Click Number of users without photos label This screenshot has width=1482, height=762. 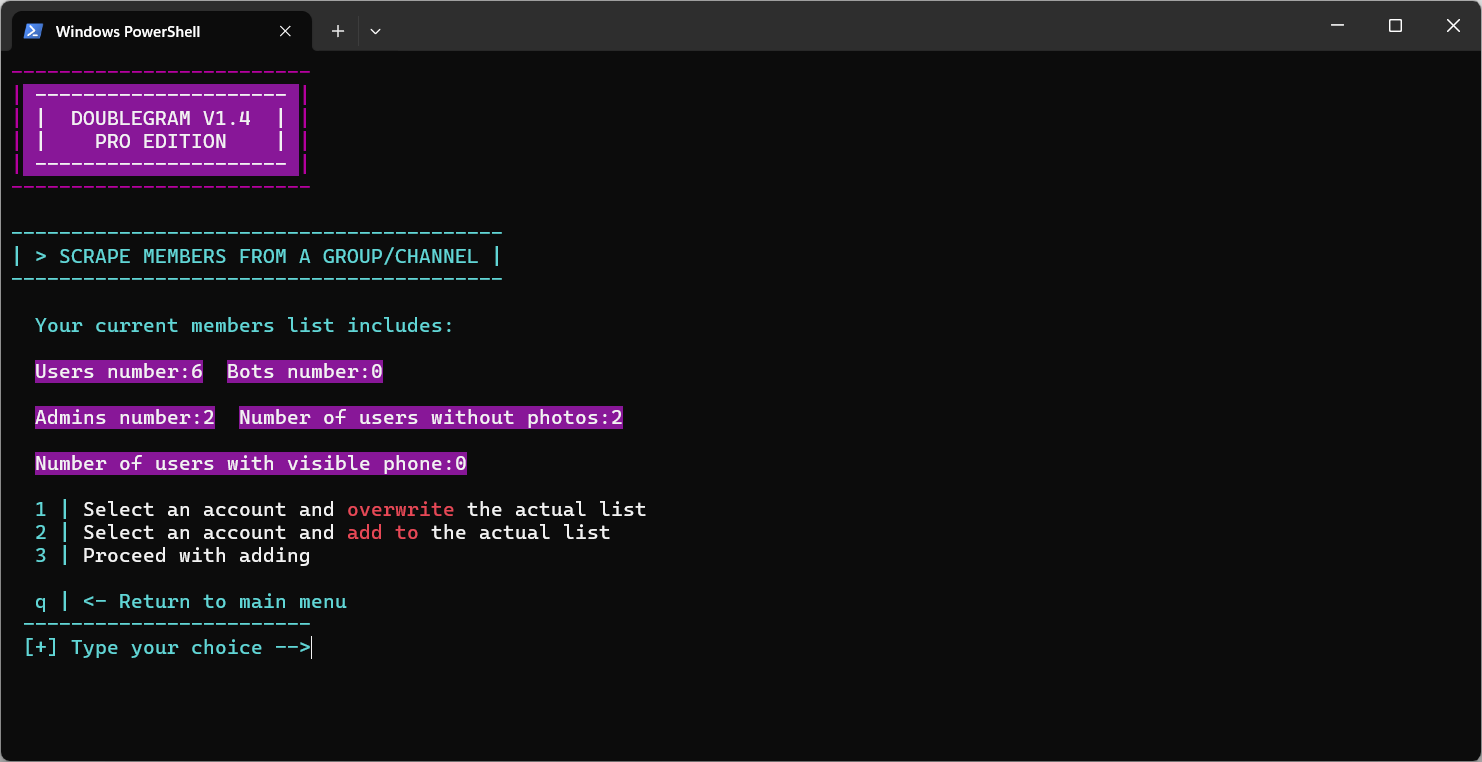click(430, 418)
